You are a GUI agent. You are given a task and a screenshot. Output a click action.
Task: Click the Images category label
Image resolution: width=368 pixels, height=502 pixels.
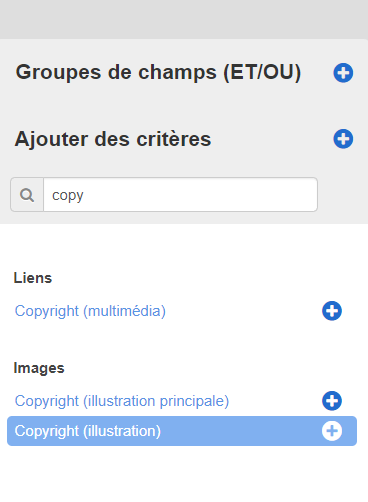(x=39, y=368)
